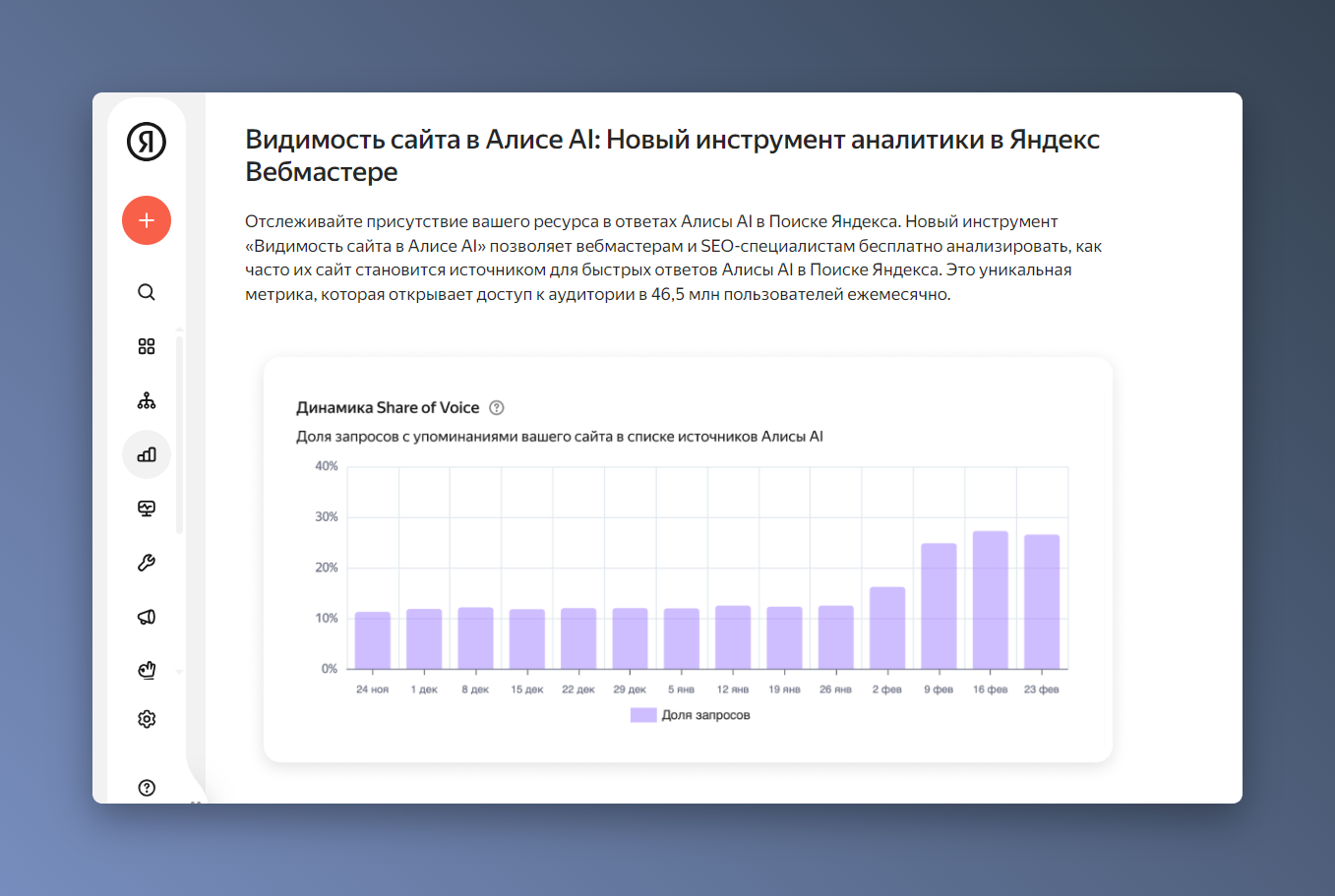Click the chart bar for 24 ноя
Screen dimensions: 1335x896
(x=373, y=640)
